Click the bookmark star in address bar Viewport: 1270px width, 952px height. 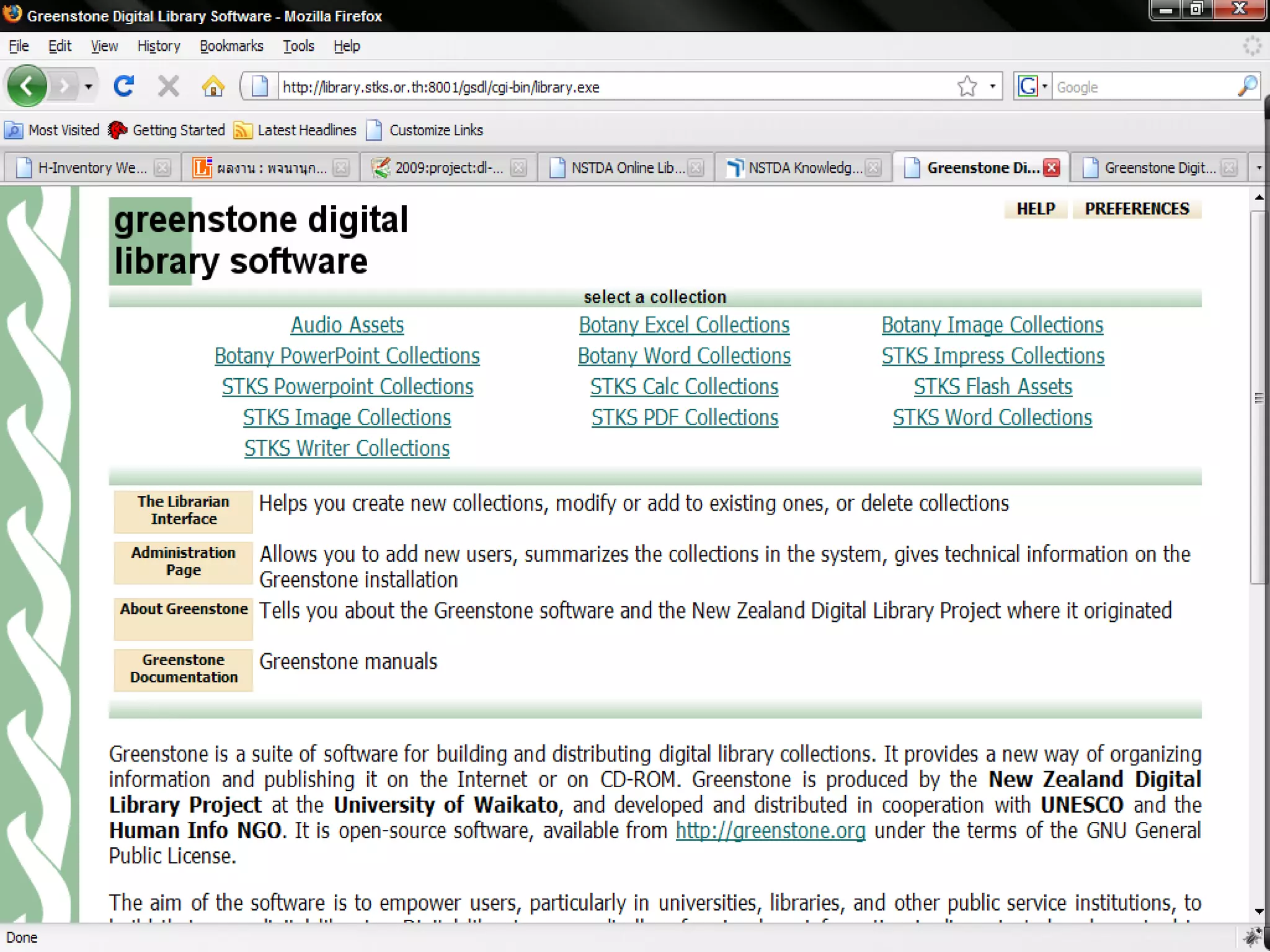[x=967, y=87]
